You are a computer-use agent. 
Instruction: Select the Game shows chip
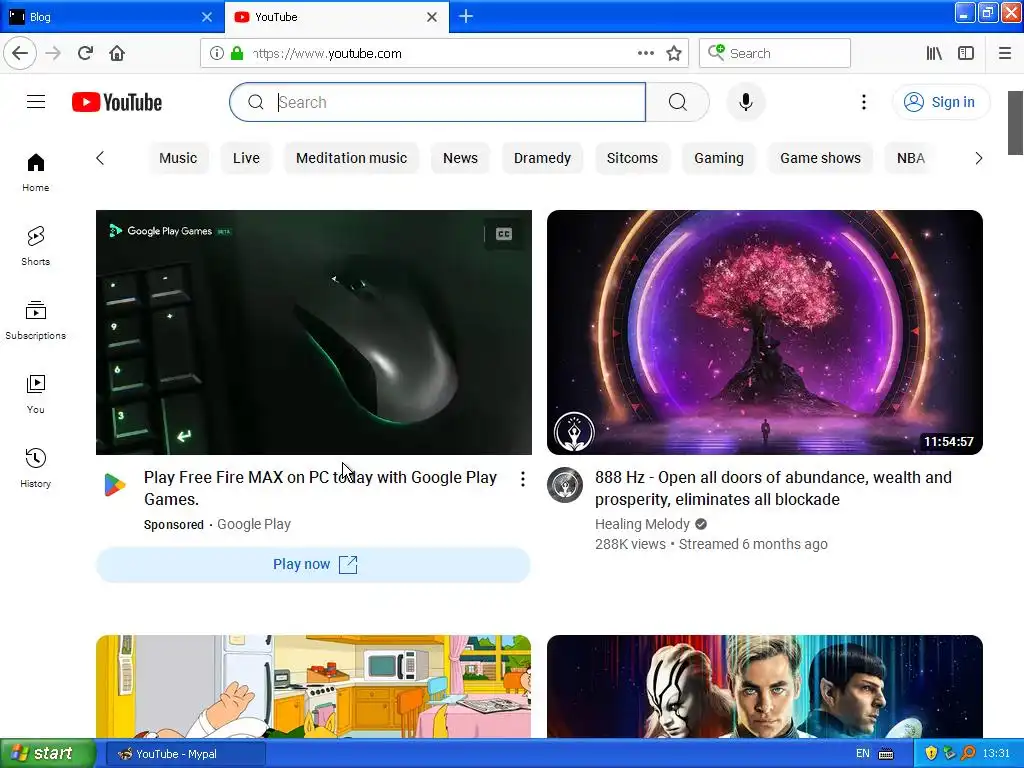coord(820,158)
